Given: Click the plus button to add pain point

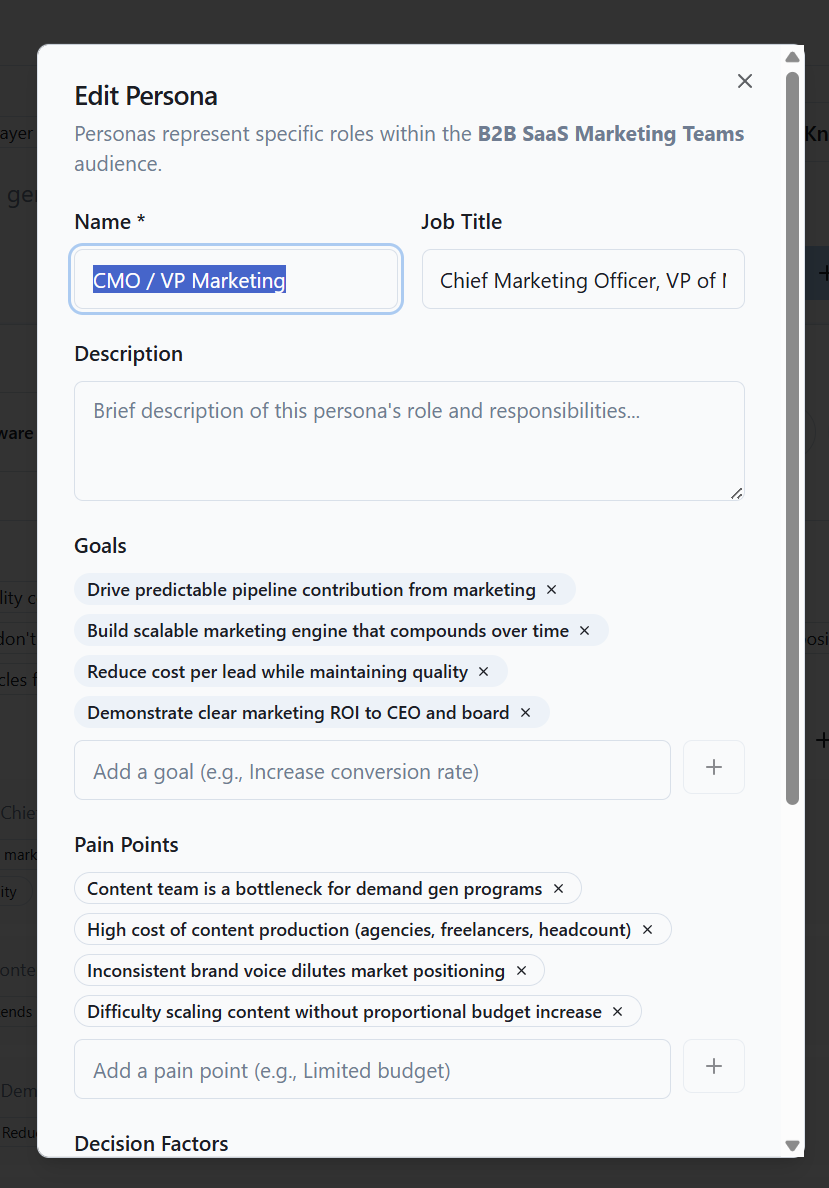Looking at the screenshot, I should tap(713, 1066).
